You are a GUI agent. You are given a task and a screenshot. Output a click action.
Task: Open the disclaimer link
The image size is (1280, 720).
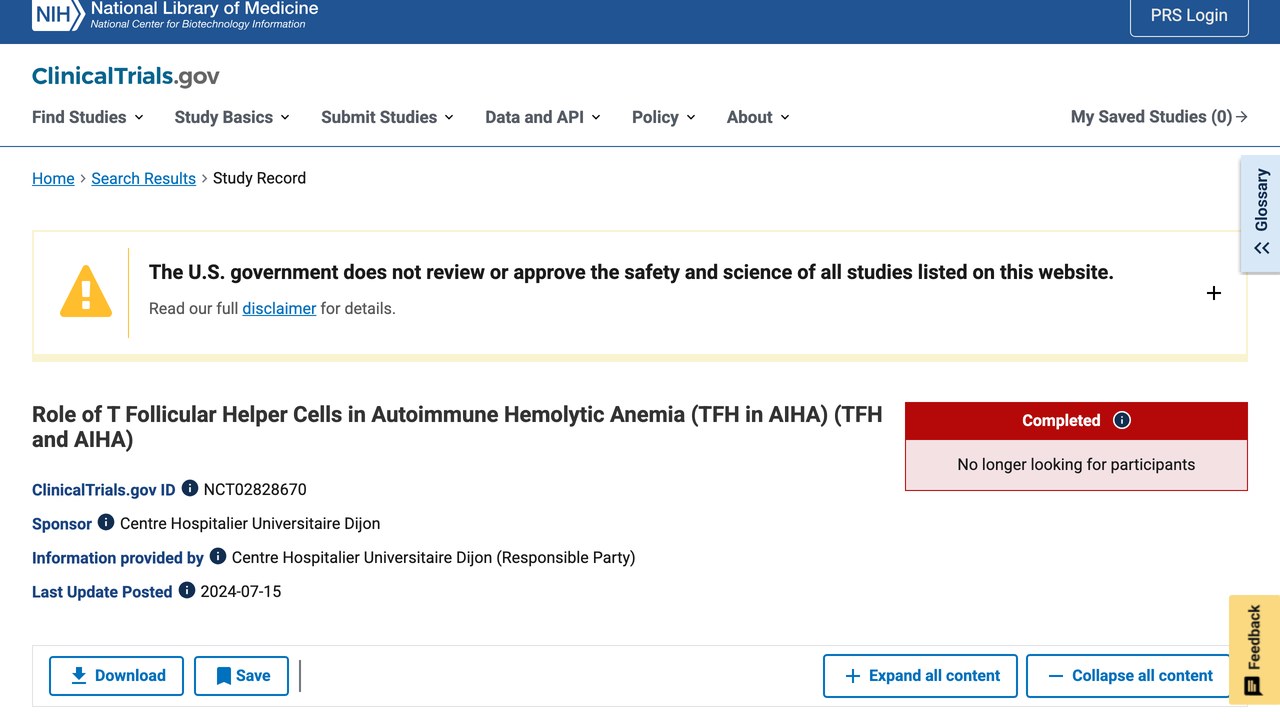pos(279,308)
